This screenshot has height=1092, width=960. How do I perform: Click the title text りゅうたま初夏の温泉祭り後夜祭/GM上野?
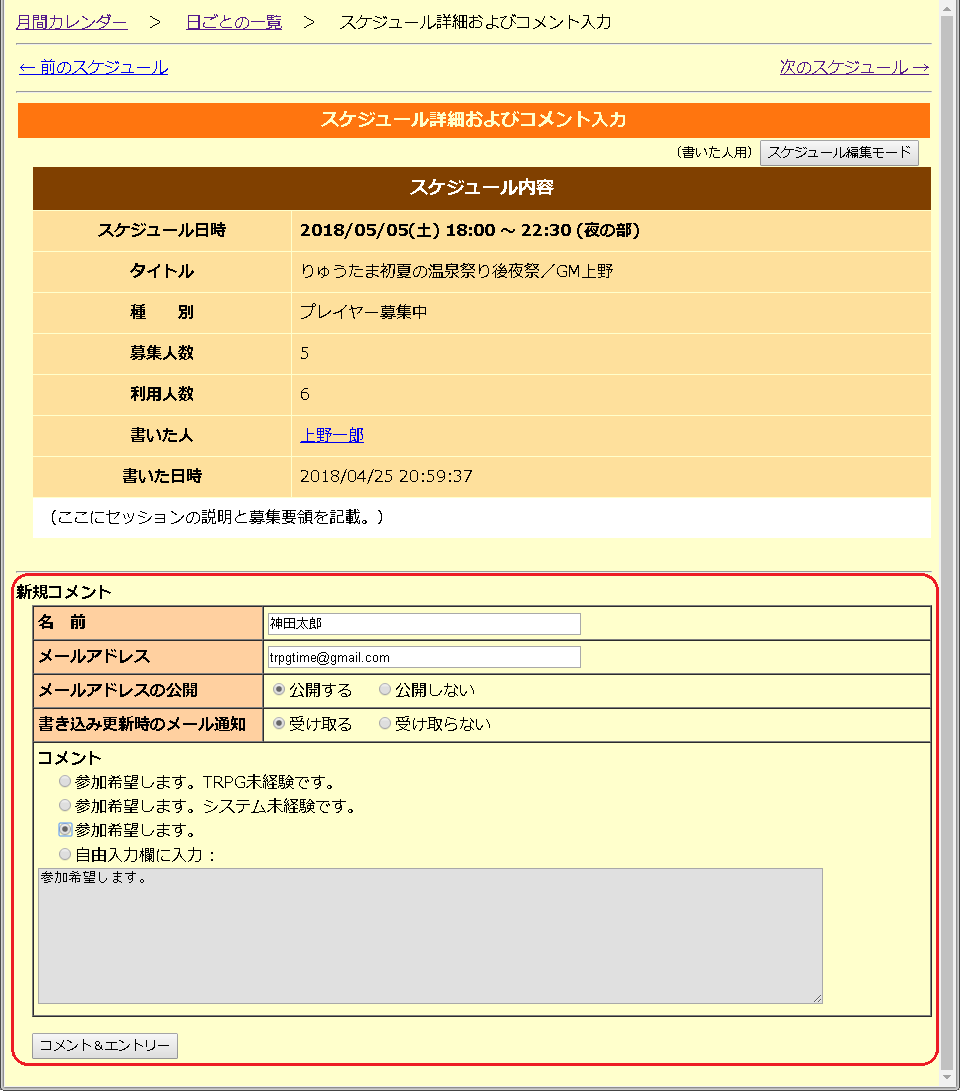point(456,272)
